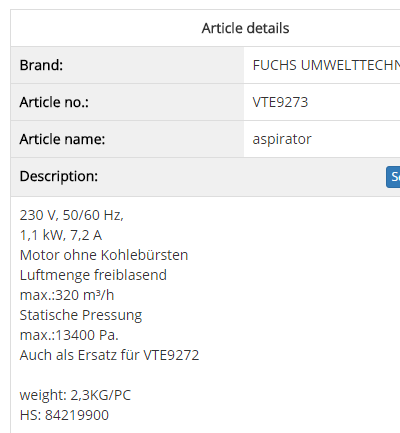Click the Statische Pressung text
This screenshot has width=400, height=433.
81,315
